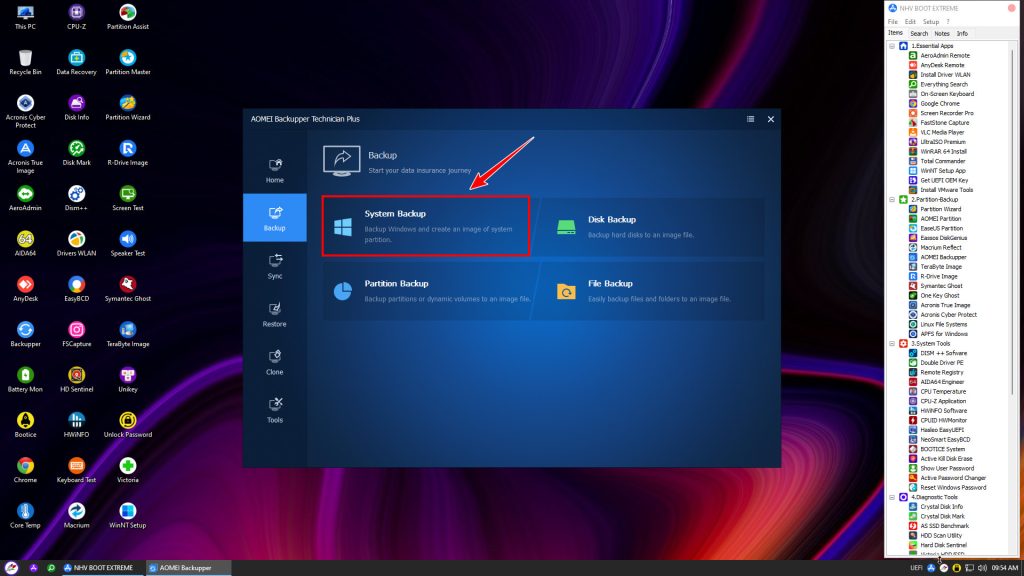Select Crystal Disk Info in the tree
1024x576 pixels.
coord(941,507)
